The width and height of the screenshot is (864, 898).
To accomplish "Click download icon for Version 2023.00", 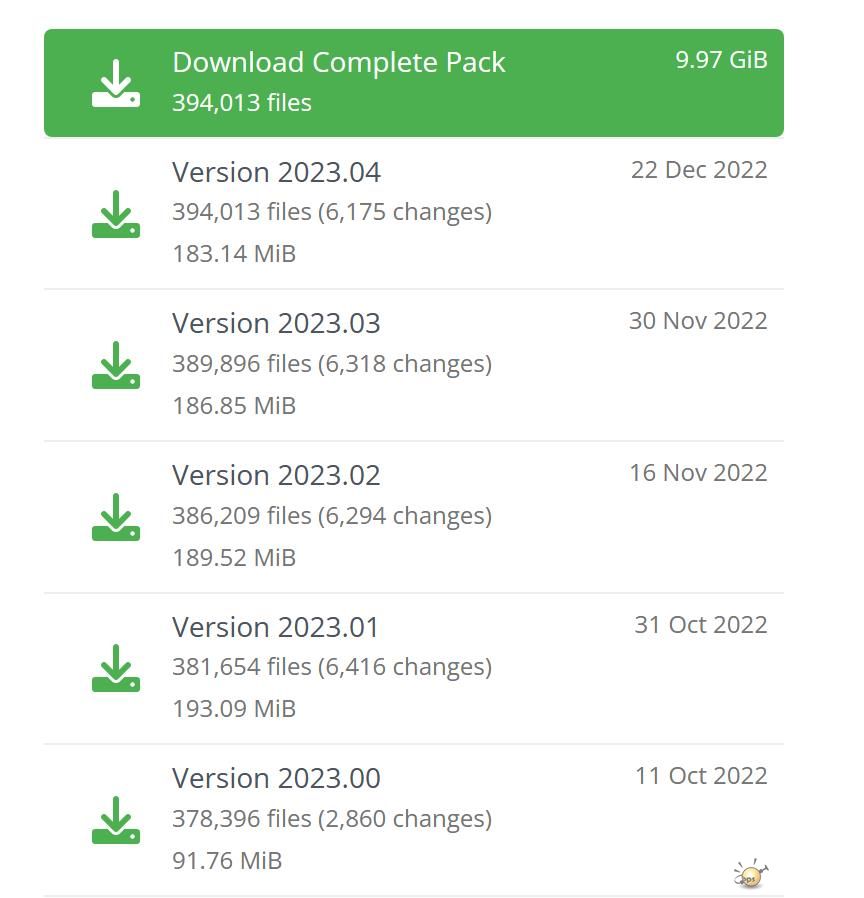I will pos(116,820).
